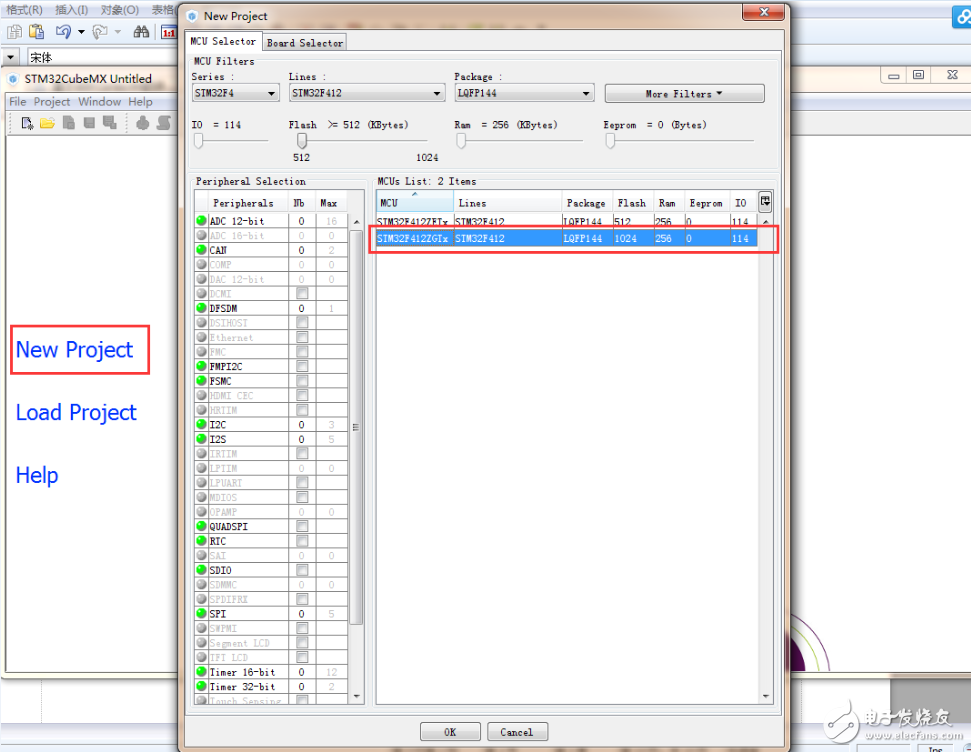Open the File menu in STM32CubeMX
Viewport: 971px width, 752px height.
17,102
